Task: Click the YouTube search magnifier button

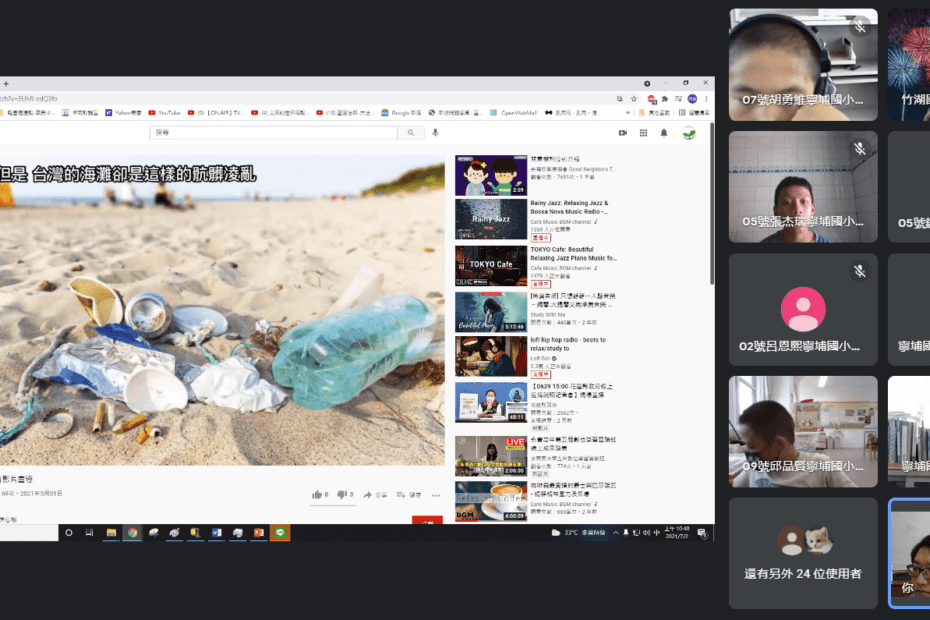Action: [x=410, y=133]
